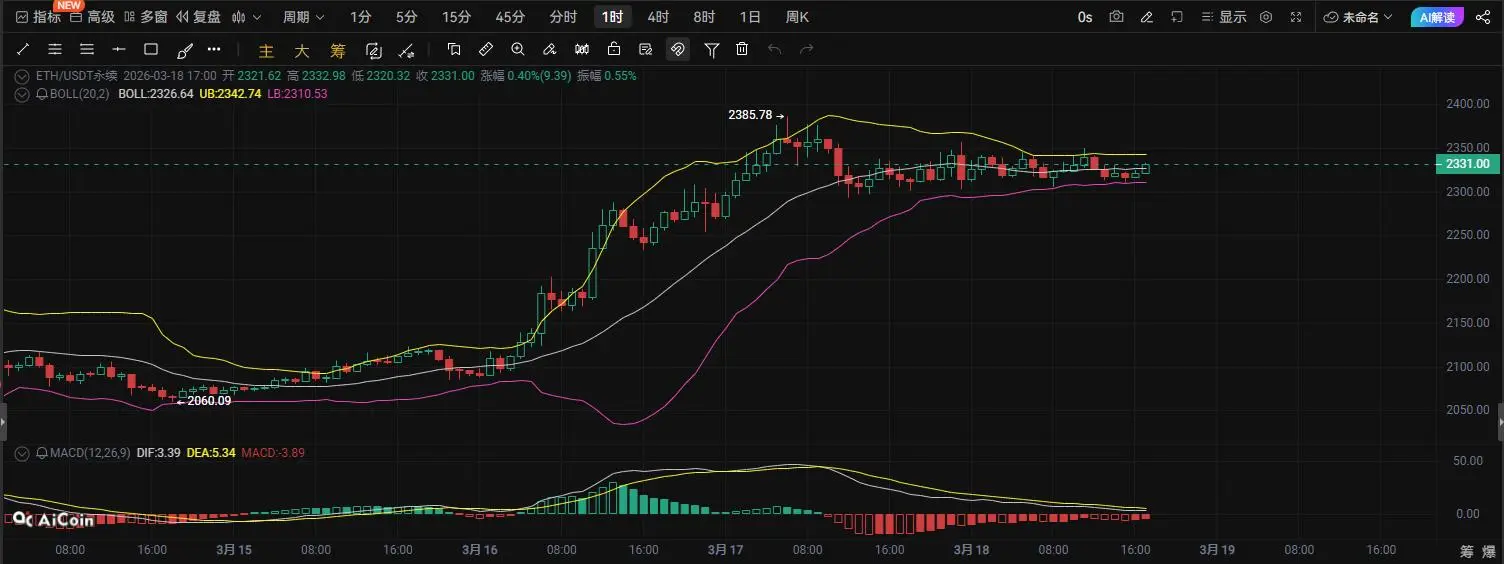Click the refresh-edit drawing icon
This screenshot has height=564, width=1504.
click(374, 50)
